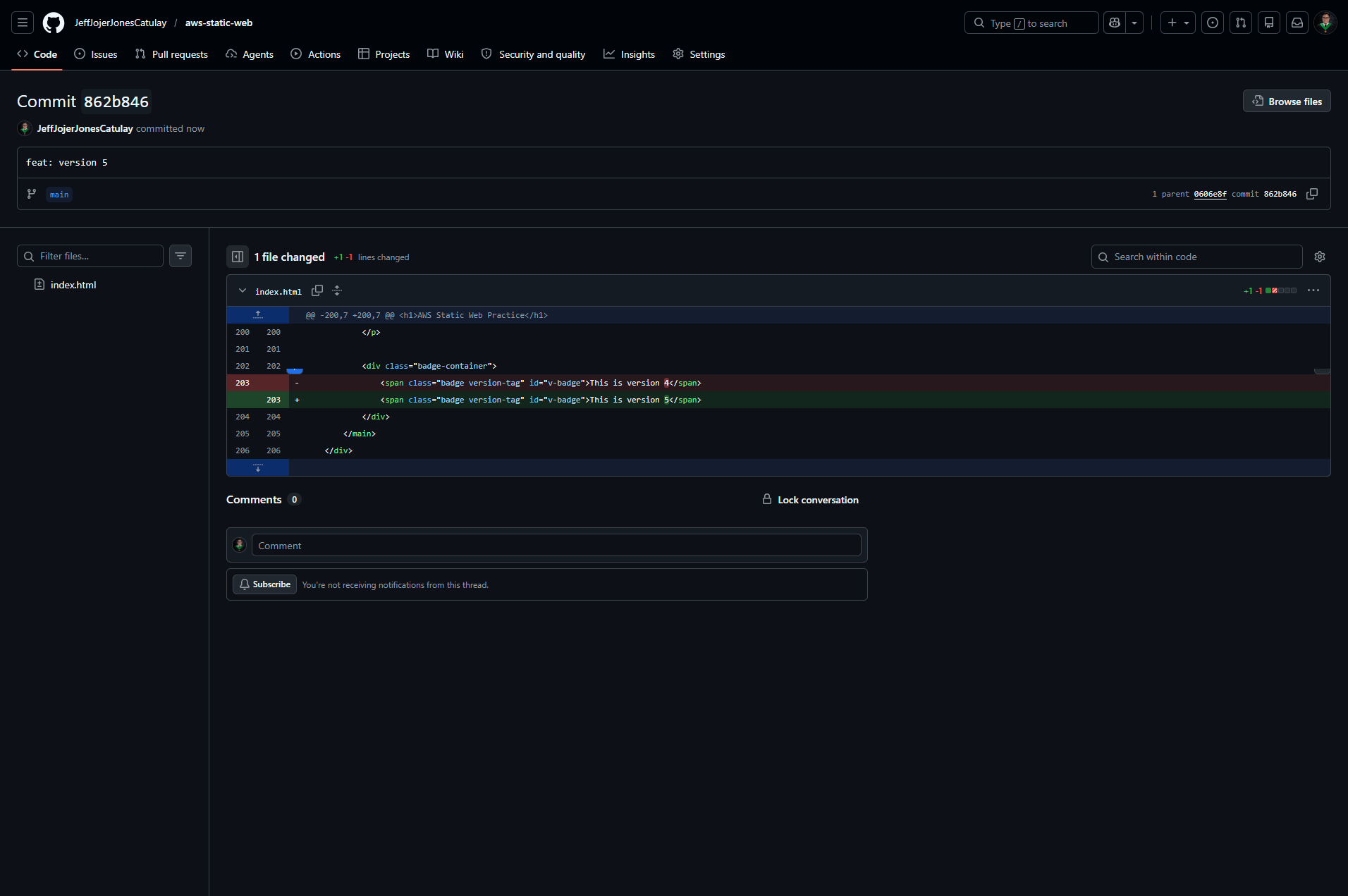Click the Filter files input
1348x896 pixels.
(x=90, y=256)
